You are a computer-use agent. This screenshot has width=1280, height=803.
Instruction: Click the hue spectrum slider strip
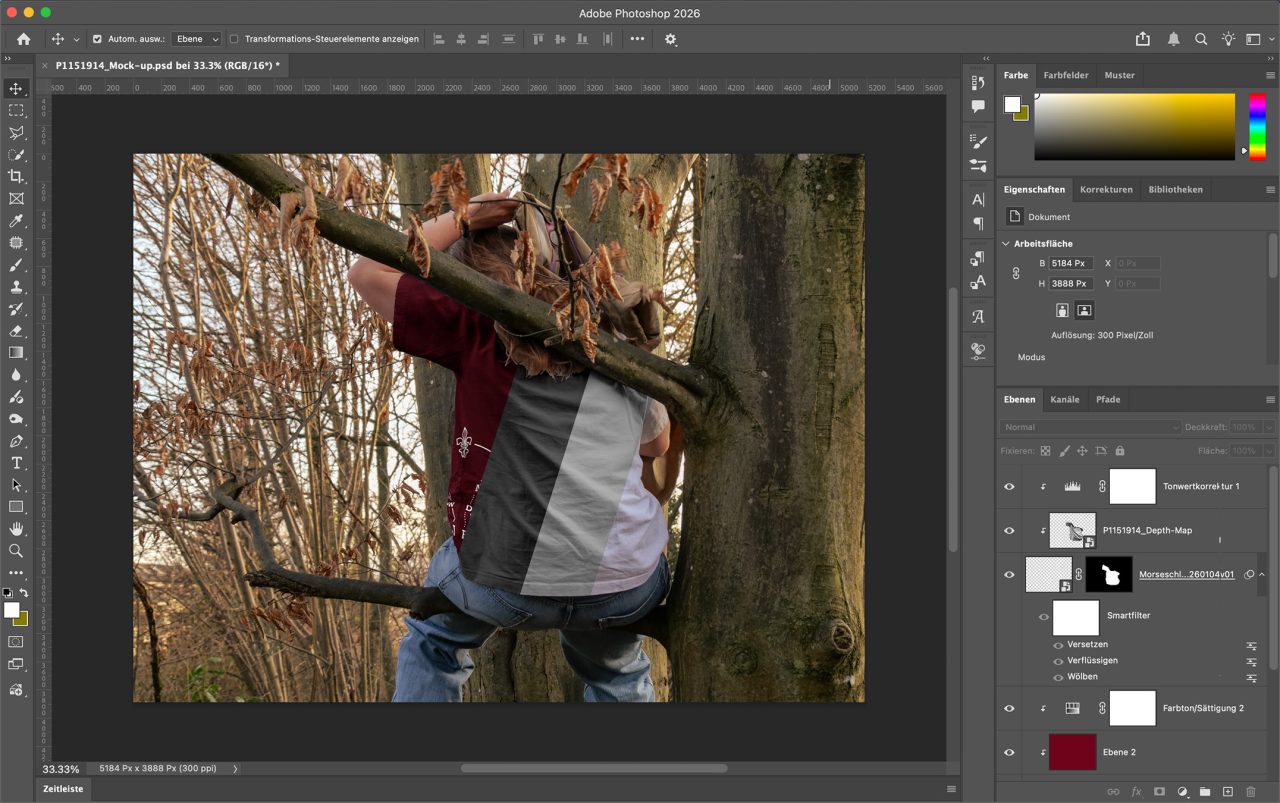1257,125
